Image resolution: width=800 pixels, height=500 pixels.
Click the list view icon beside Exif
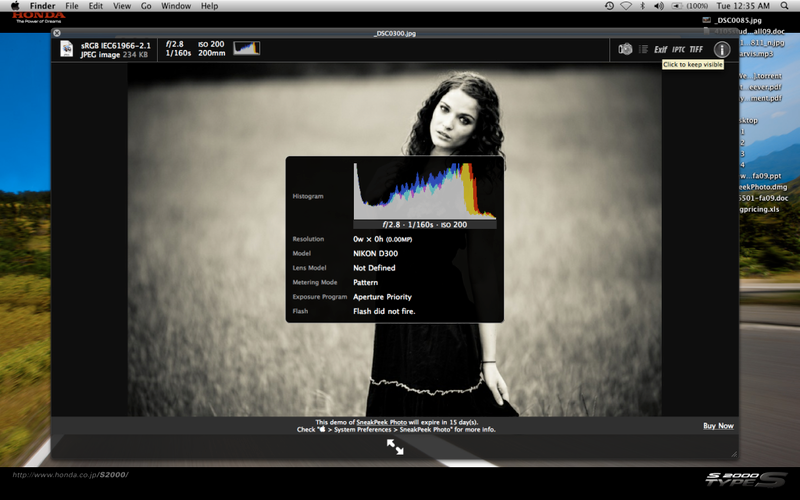click(643, 49)
